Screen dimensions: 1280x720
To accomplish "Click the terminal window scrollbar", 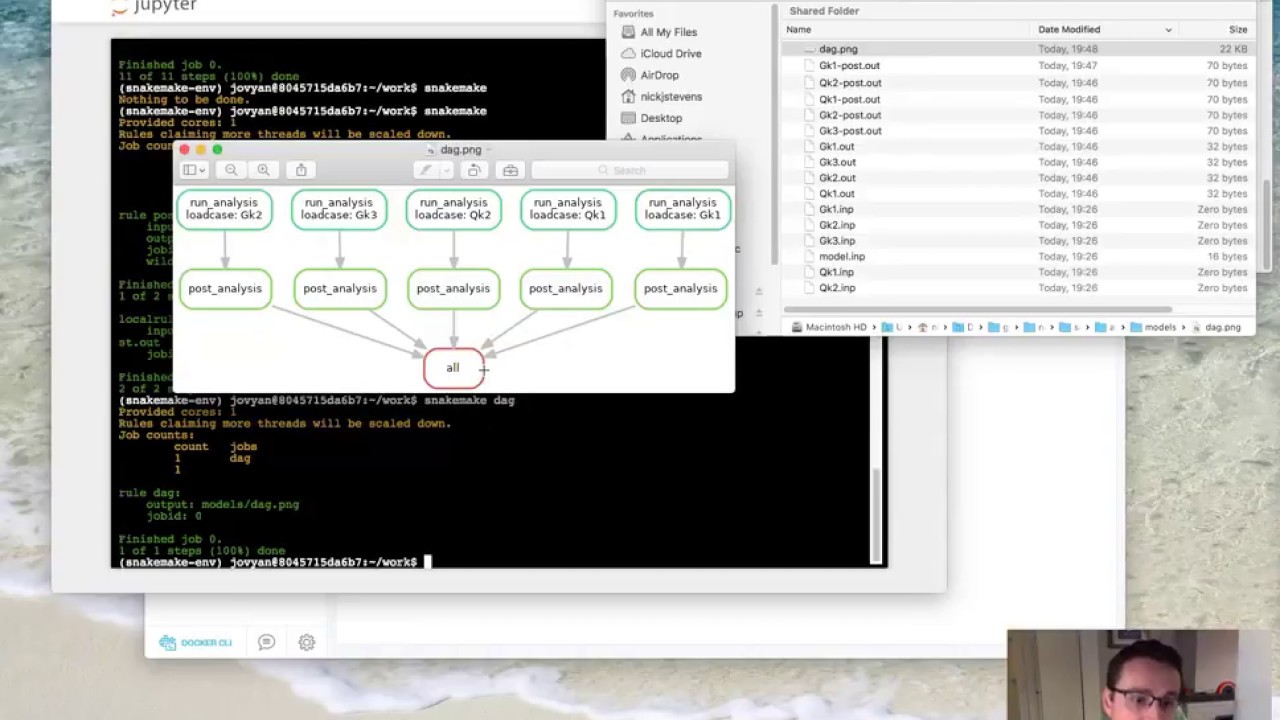I will [877, 514].
